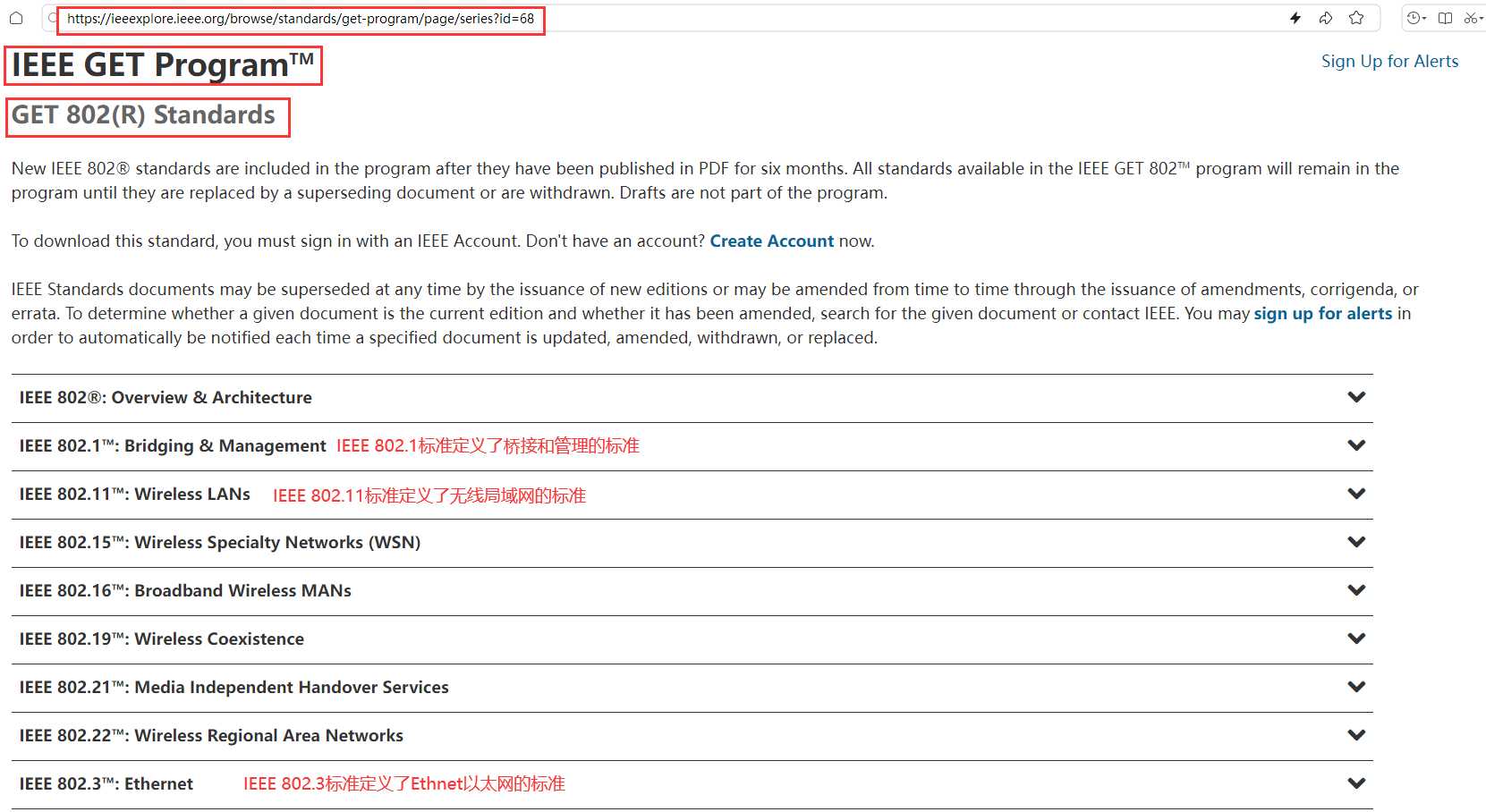Click the scissors screenshot tool icon
The width and height of the screenshot is (1486, 812).
(x=1470, y=18)
